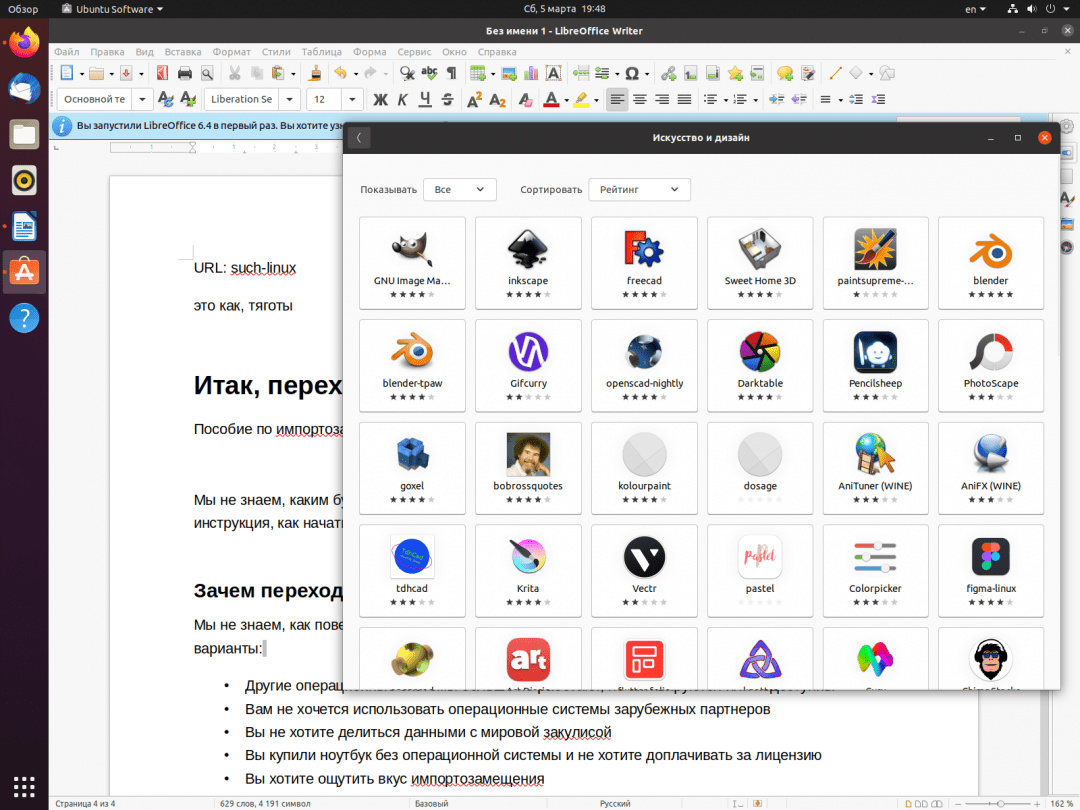1080x810 pixels.
Task: Open the Print dialog from the toolbar
Action: point(185,73)
